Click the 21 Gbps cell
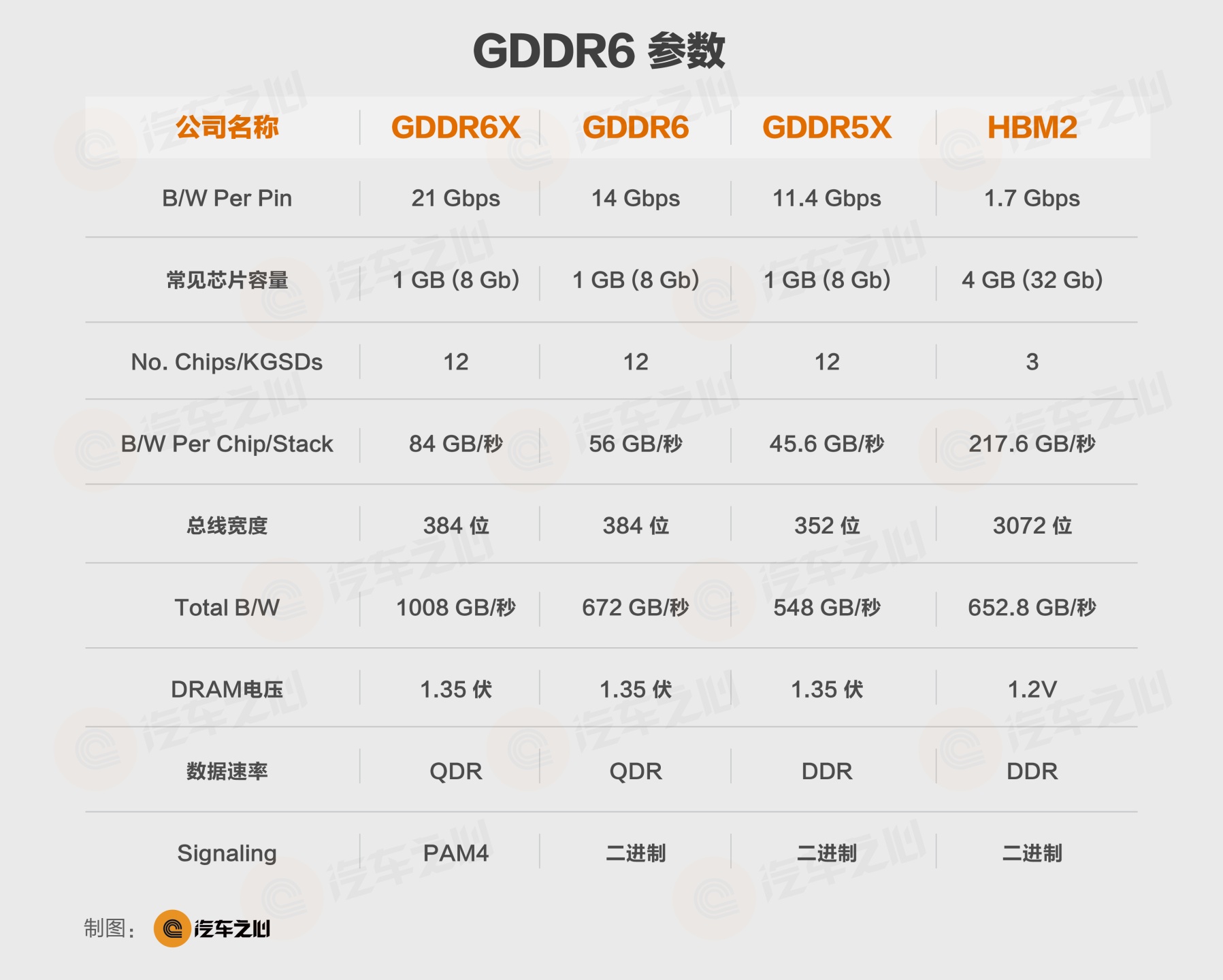This screenshot has height=980, width=1223. [x=455, y=198]
